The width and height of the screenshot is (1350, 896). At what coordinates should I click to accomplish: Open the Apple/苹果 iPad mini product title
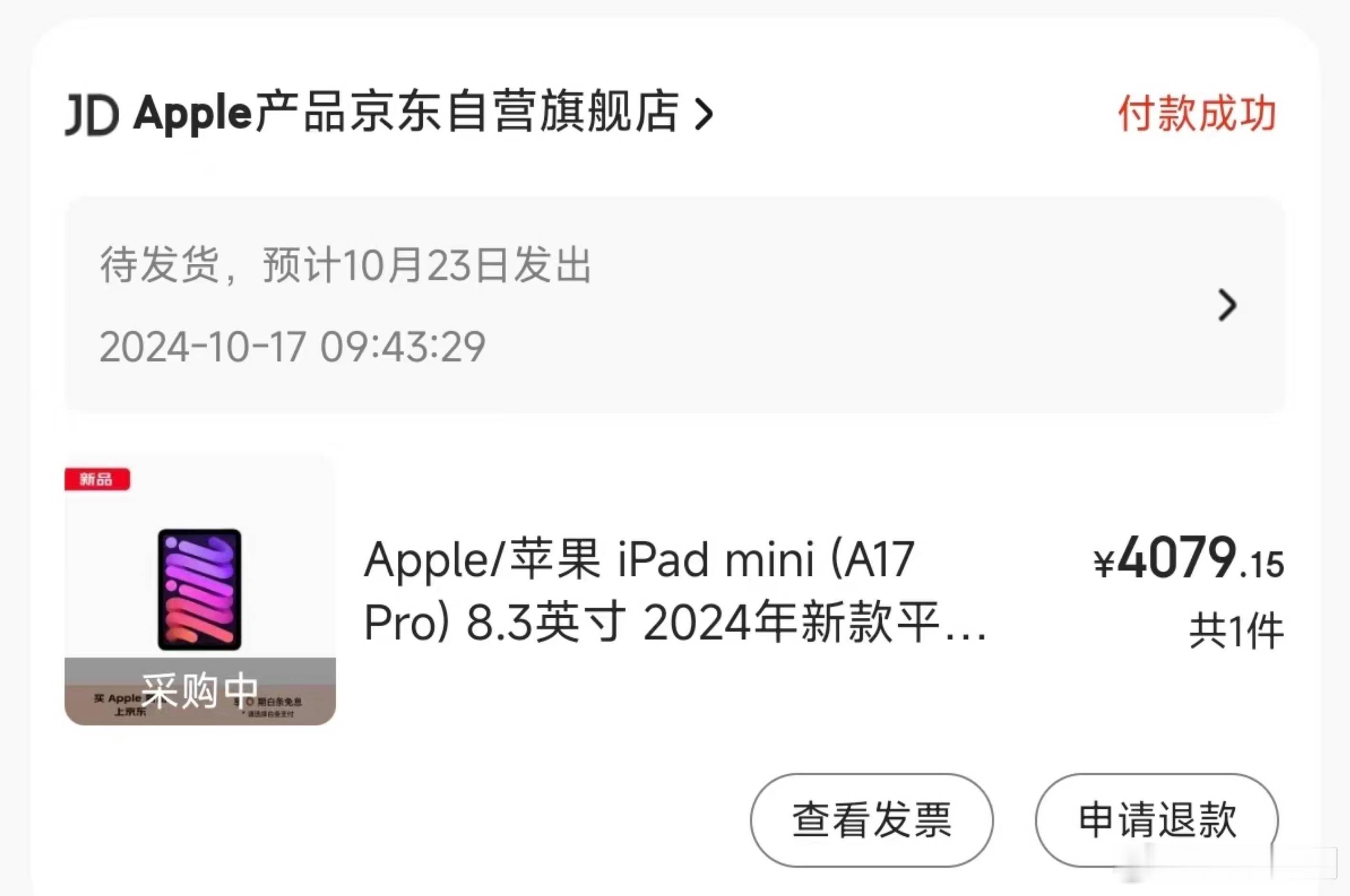click(675, 591)
